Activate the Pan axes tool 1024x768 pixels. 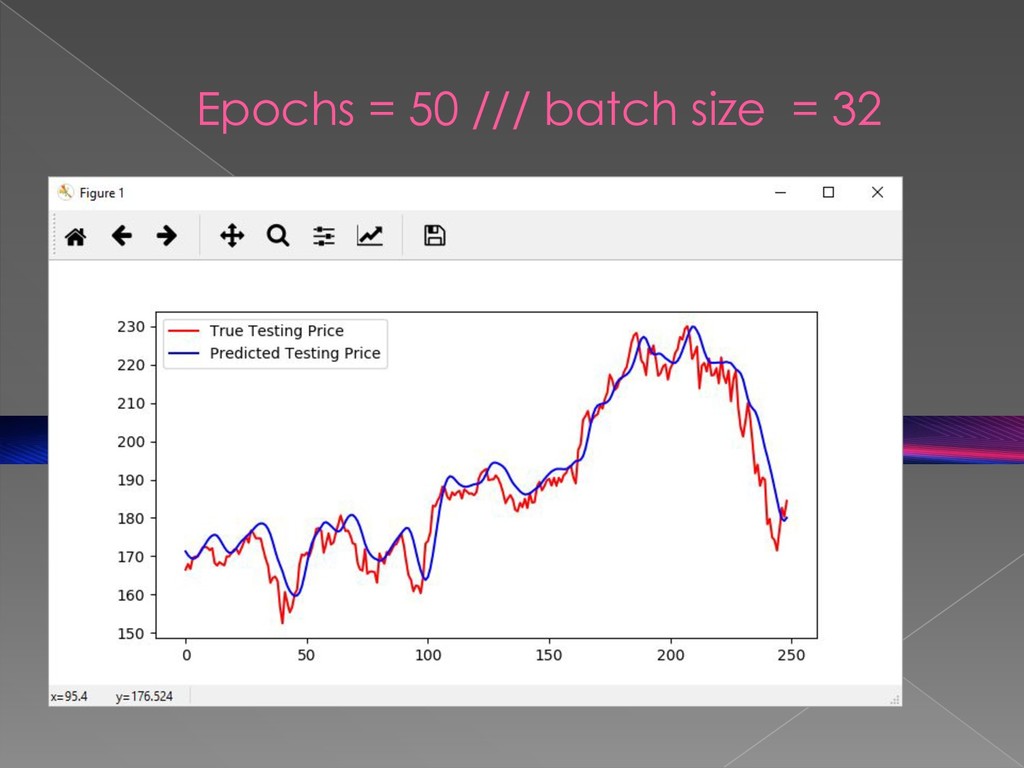click(x=232, y=235)
